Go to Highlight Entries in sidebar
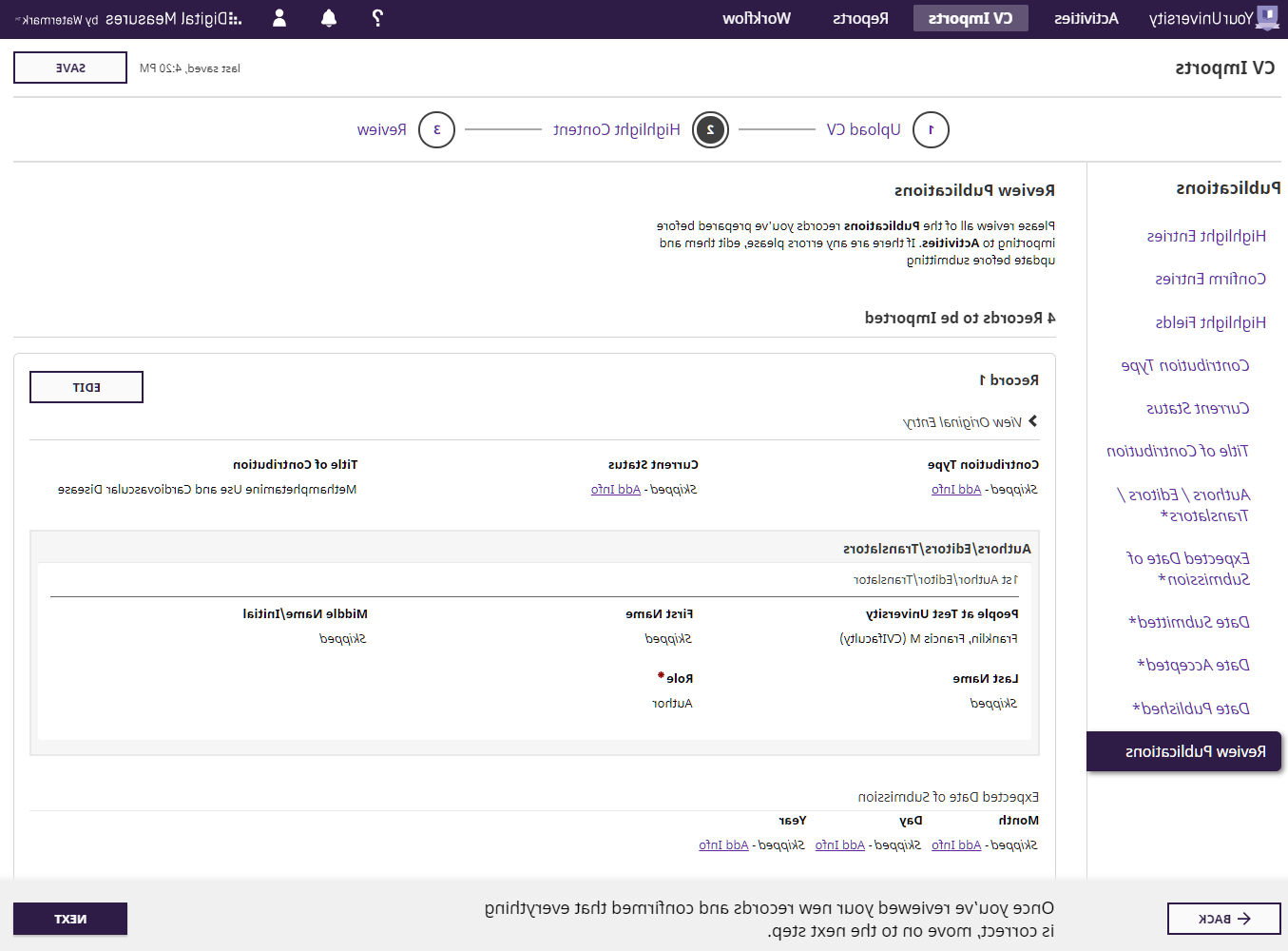Screen dimensions: 1288x951 click(1206, 236)
